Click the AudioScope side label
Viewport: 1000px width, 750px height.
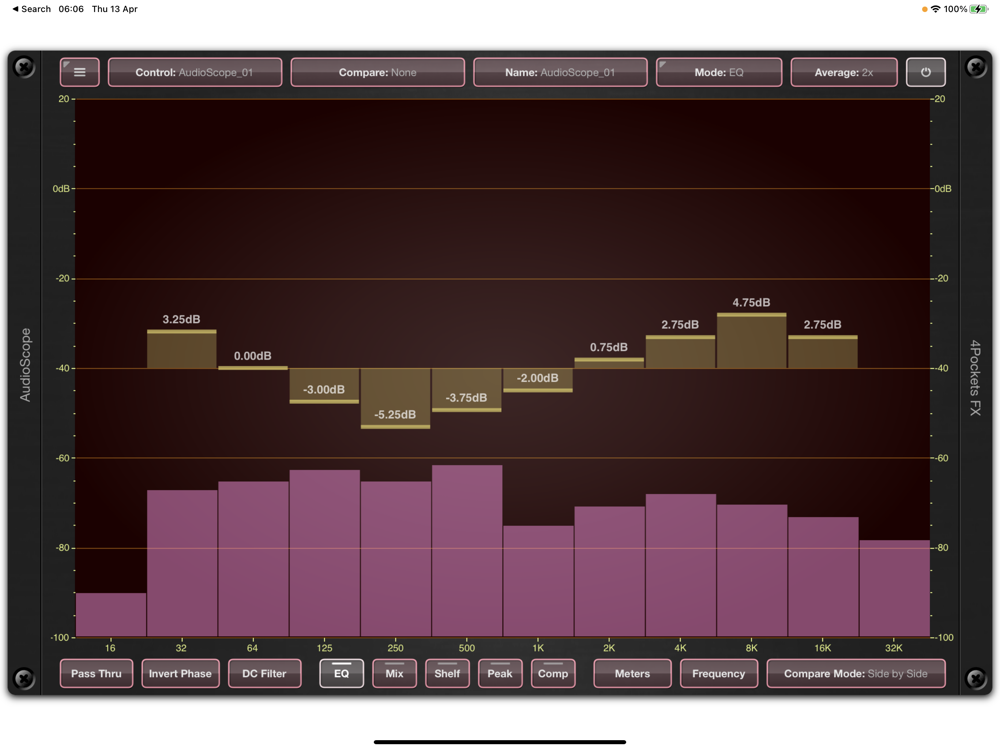[25, 365]
